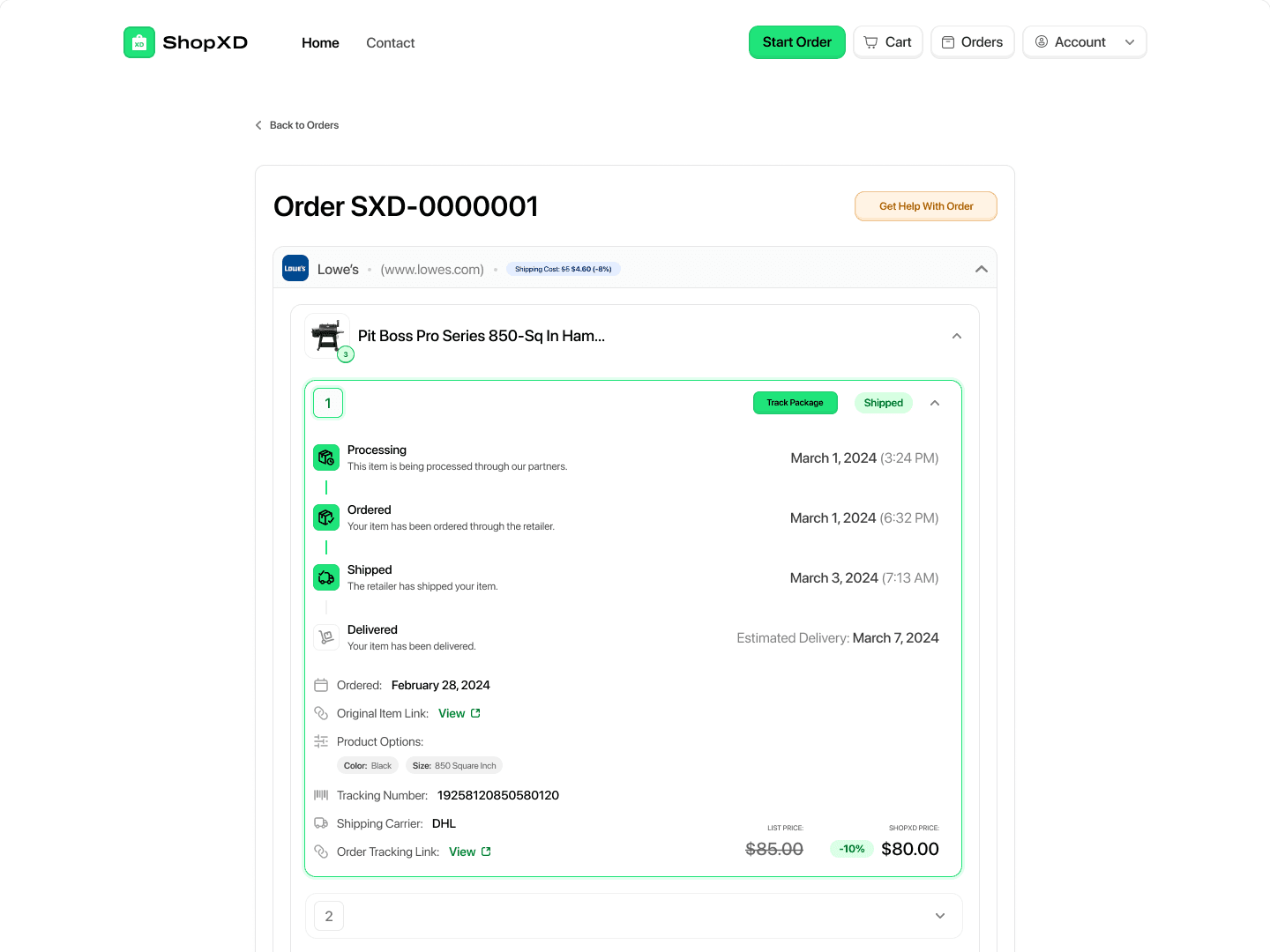Click the $85.00 list price

tap(774, 849)
